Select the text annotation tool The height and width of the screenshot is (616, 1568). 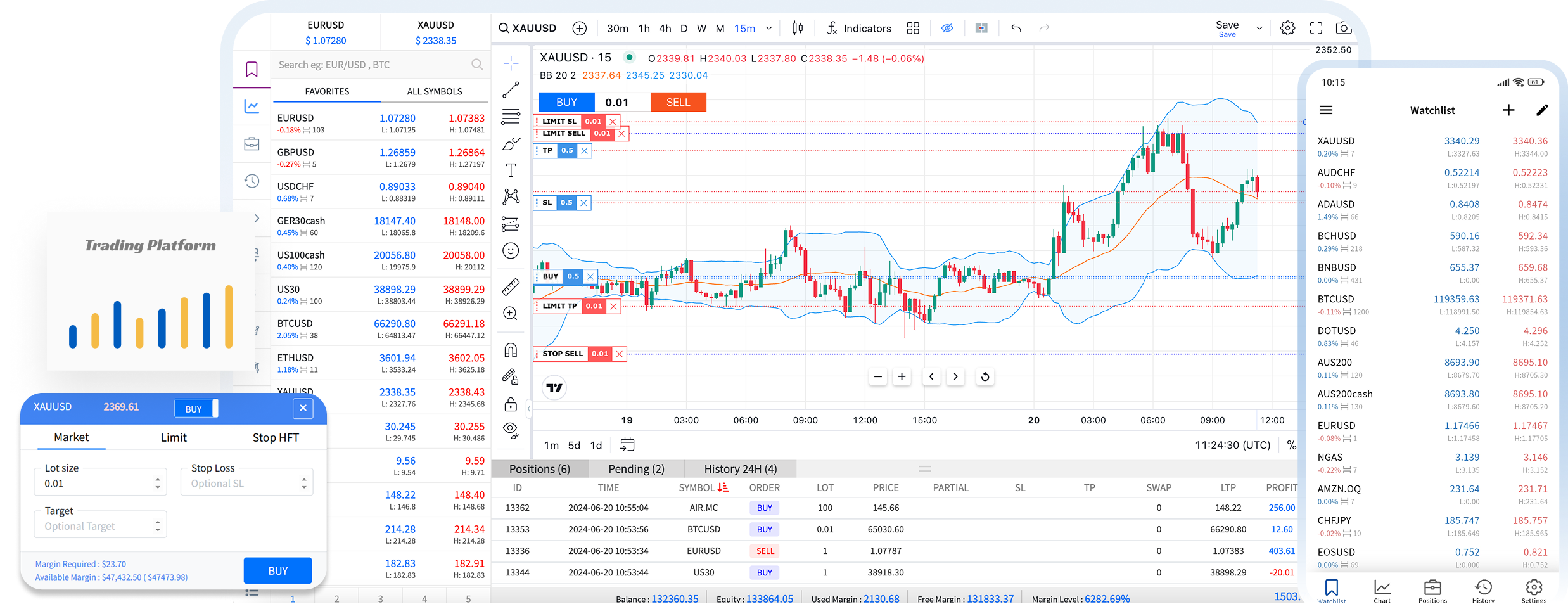tap(511, 170)
